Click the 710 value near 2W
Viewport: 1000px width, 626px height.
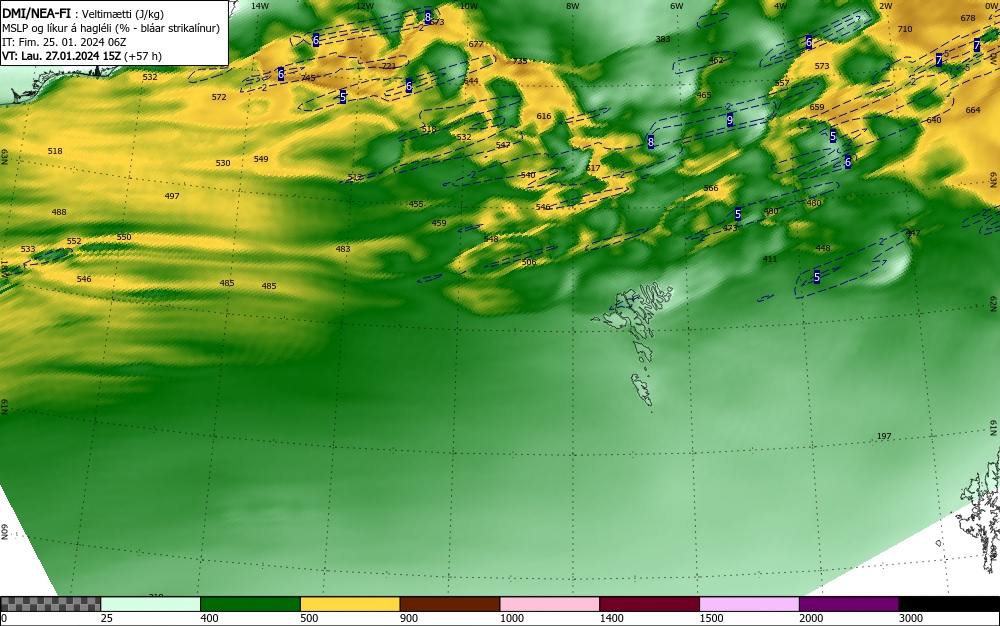(x=905, y=29)
